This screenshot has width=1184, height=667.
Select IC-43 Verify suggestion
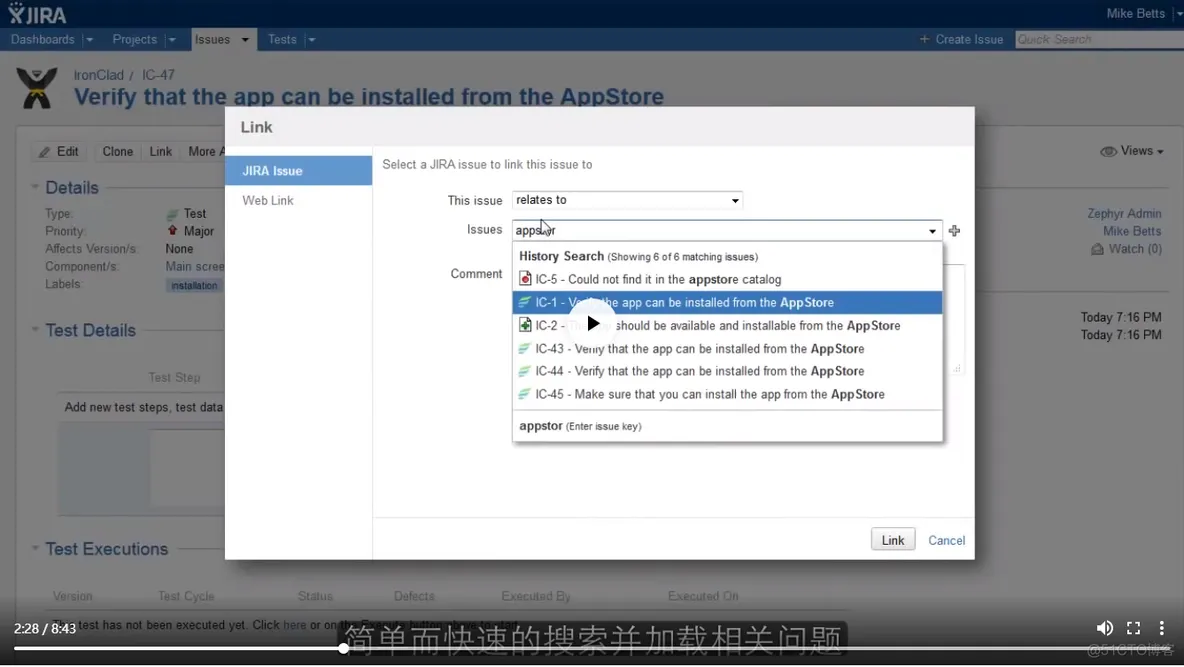pos(727,348)
